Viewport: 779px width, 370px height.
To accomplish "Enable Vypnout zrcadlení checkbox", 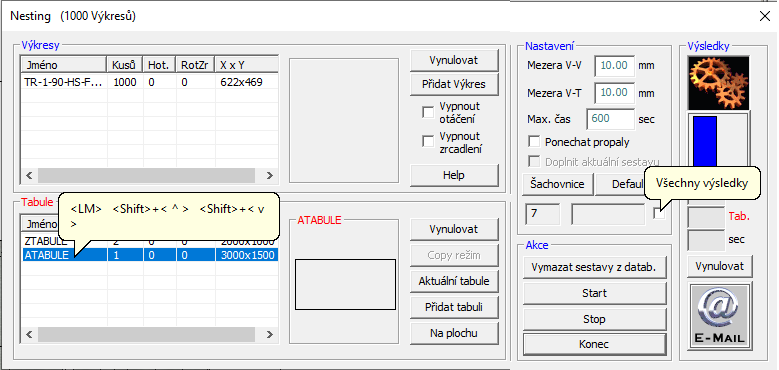I will 428,142.
